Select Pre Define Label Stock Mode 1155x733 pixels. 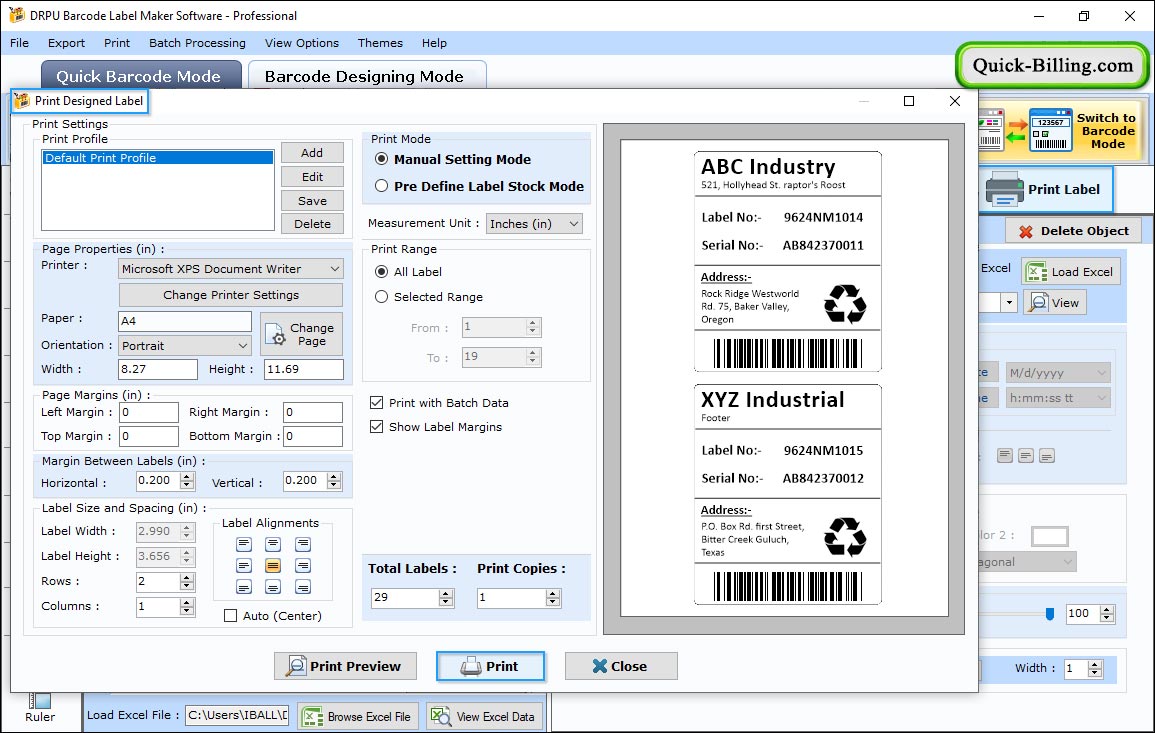(382, 186)
